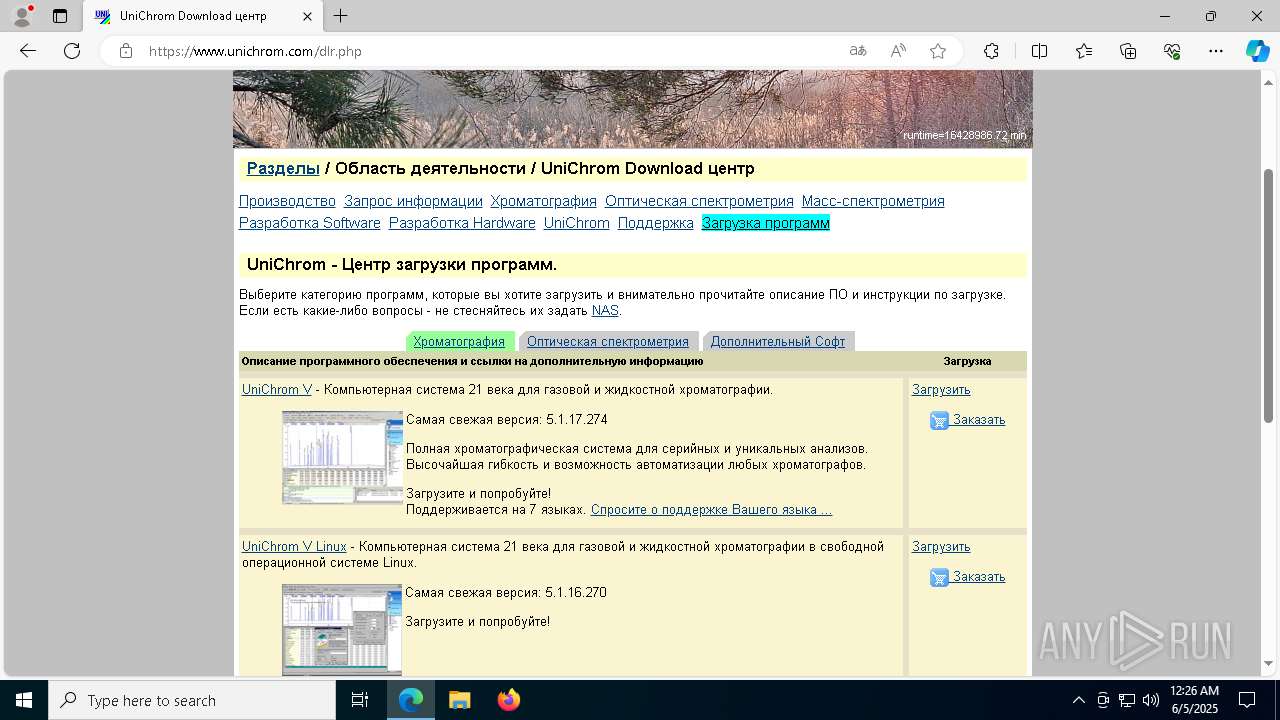The height and width of the screenshot is (720, 1280).
Task: Launch Firefox from taskbar
Action: click(x=508, y=700)
